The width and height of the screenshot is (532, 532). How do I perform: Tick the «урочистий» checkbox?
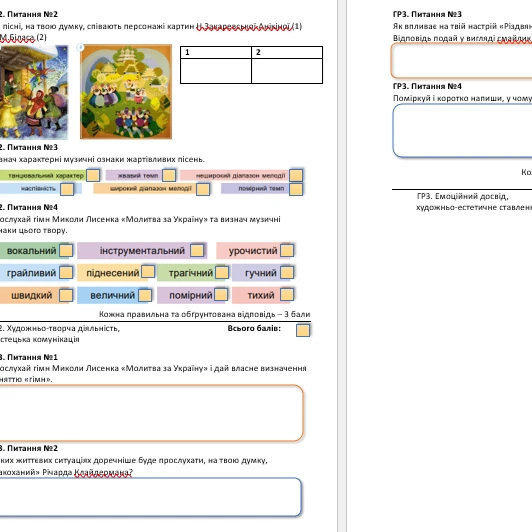click(x=287, y=250)
